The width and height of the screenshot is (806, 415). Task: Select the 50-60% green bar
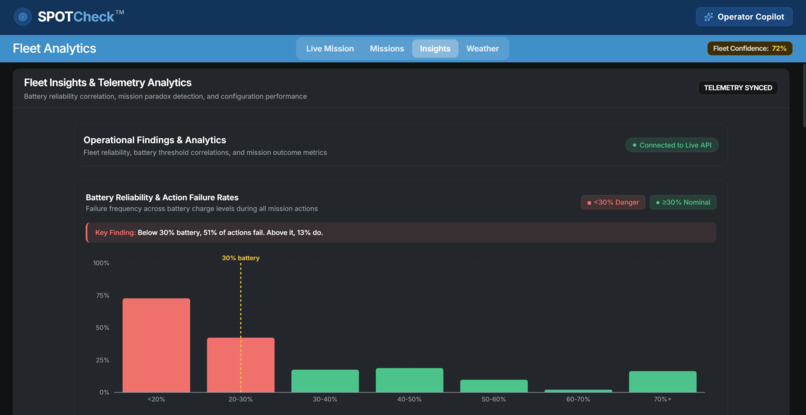[x=493, y=386]
